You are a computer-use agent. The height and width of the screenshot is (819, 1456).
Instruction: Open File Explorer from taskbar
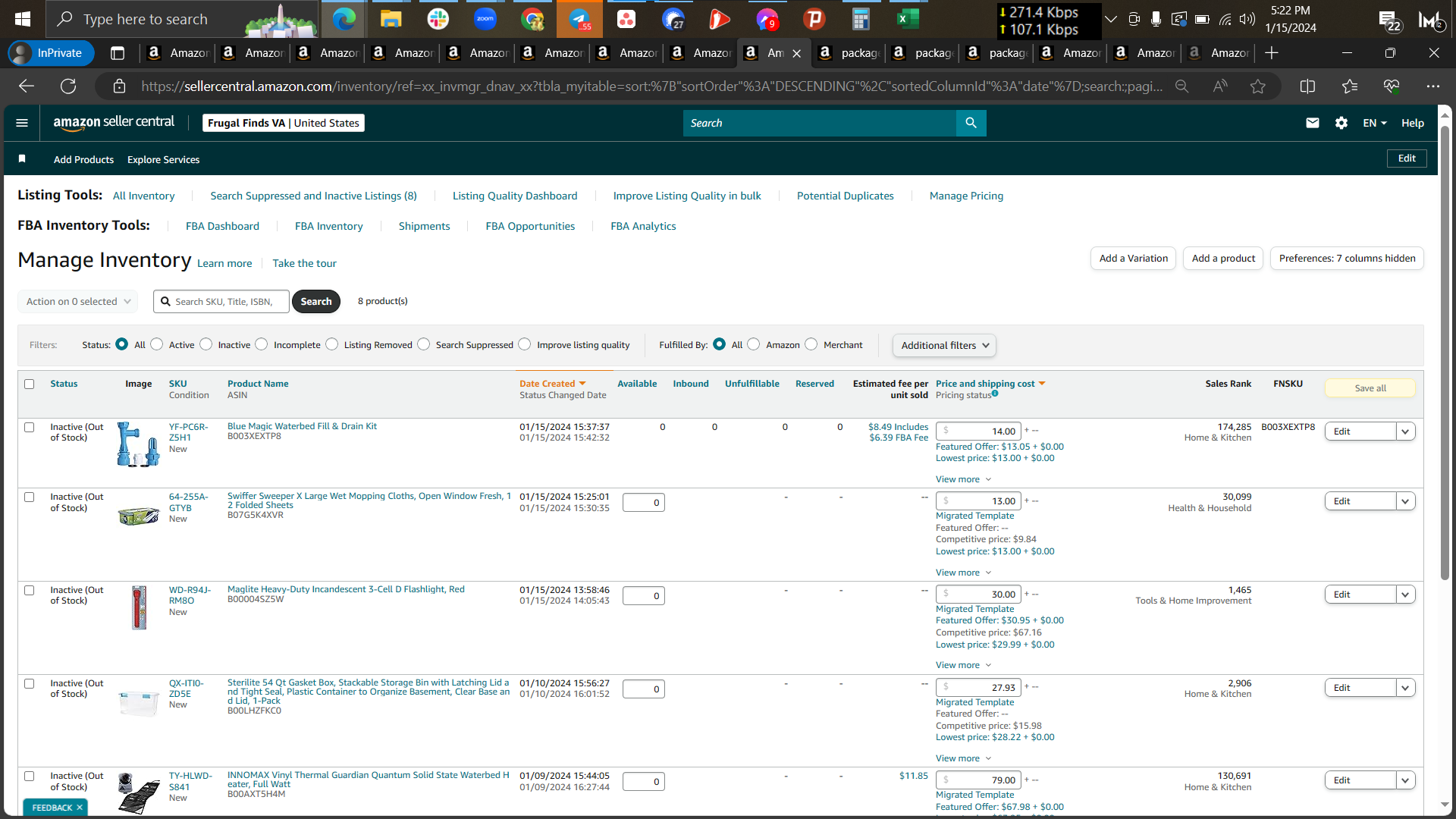point(391,19)
